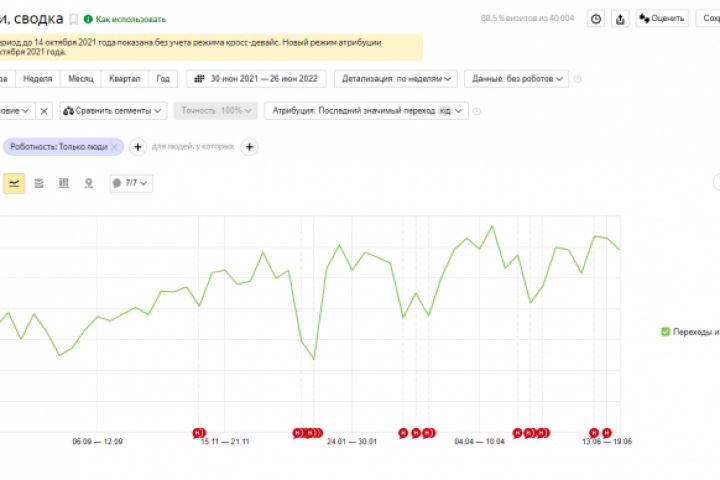The image size is (720, 480).
Task: Switch to the table/column chart icon
Action: [x=64, y=183]
